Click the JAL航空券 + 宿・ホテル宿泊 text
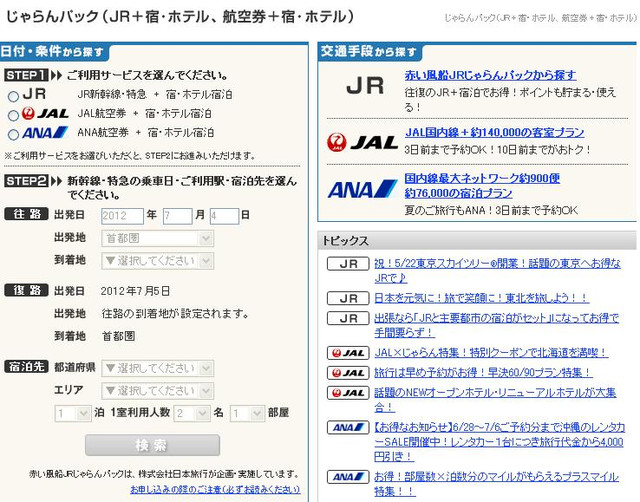640x502 pixels. pos(144,113)
